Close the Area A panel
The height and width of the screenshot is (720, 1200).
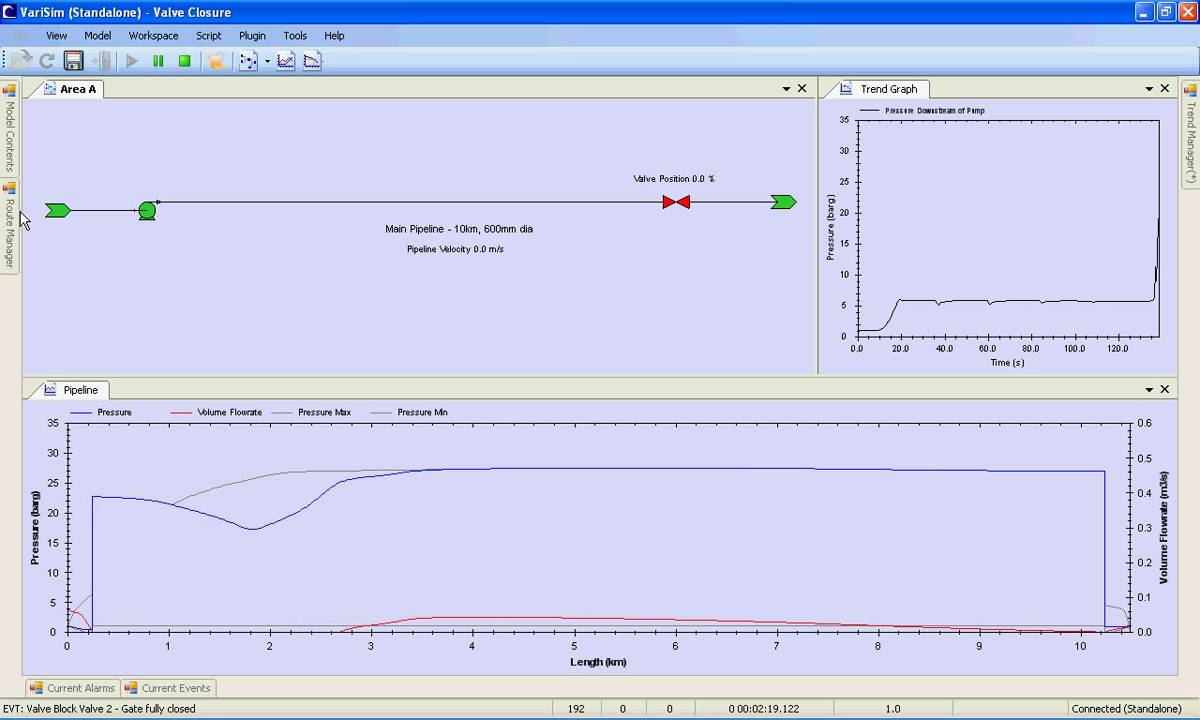pos(802,89)
